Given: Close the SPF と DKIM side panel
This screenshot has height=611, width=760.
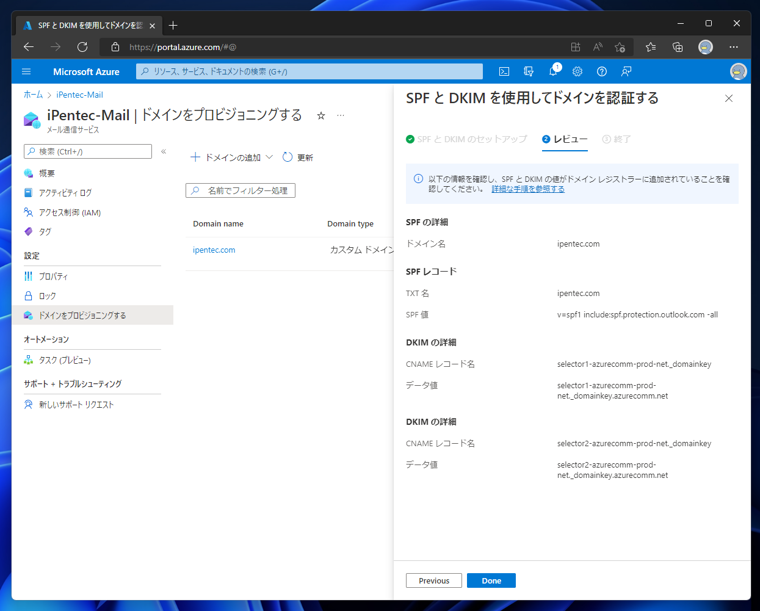Looking at the screenshot, I should point(728,98).
